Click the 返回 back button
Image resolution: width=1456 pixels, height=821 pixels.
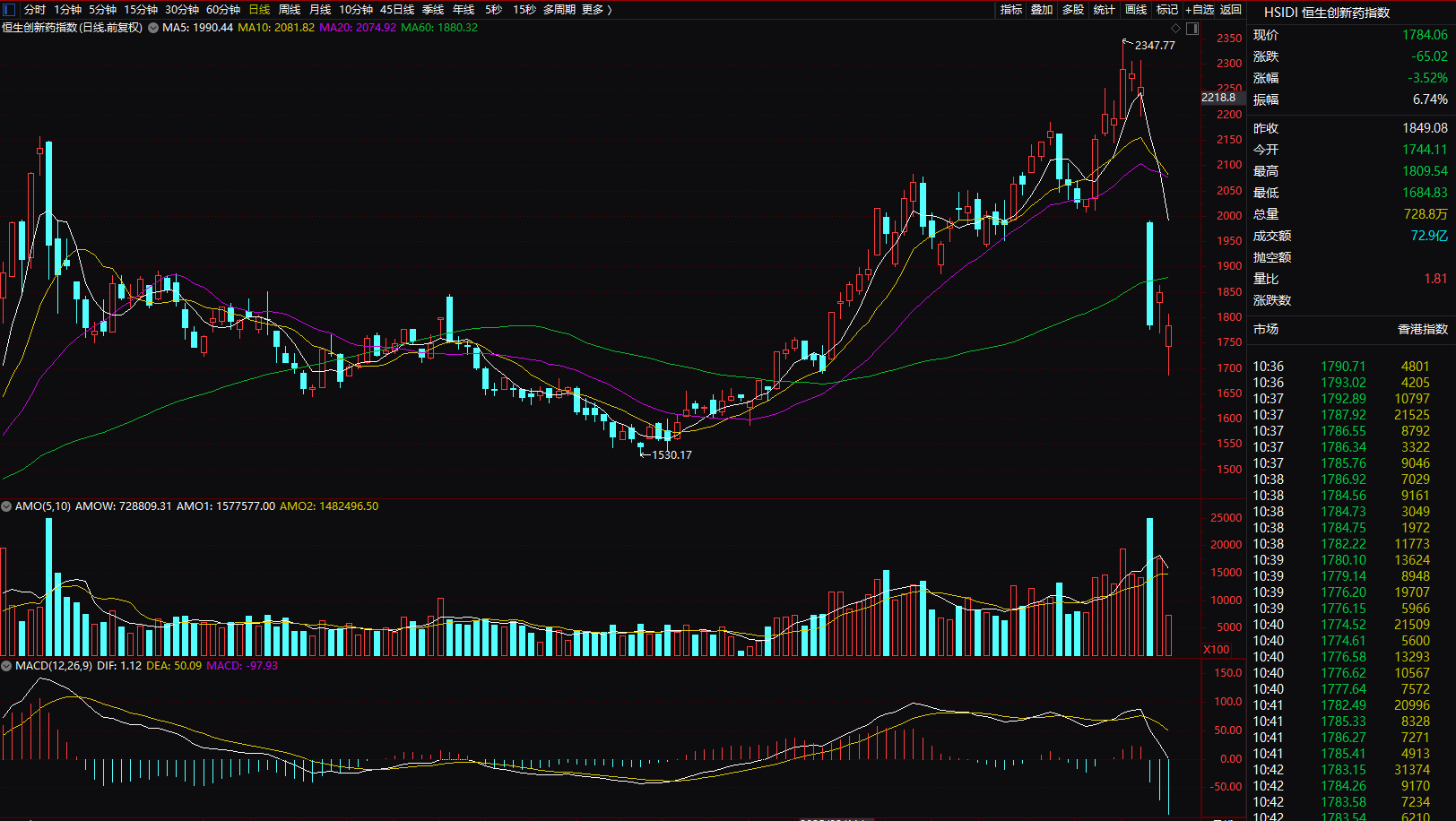[1231, 10]
